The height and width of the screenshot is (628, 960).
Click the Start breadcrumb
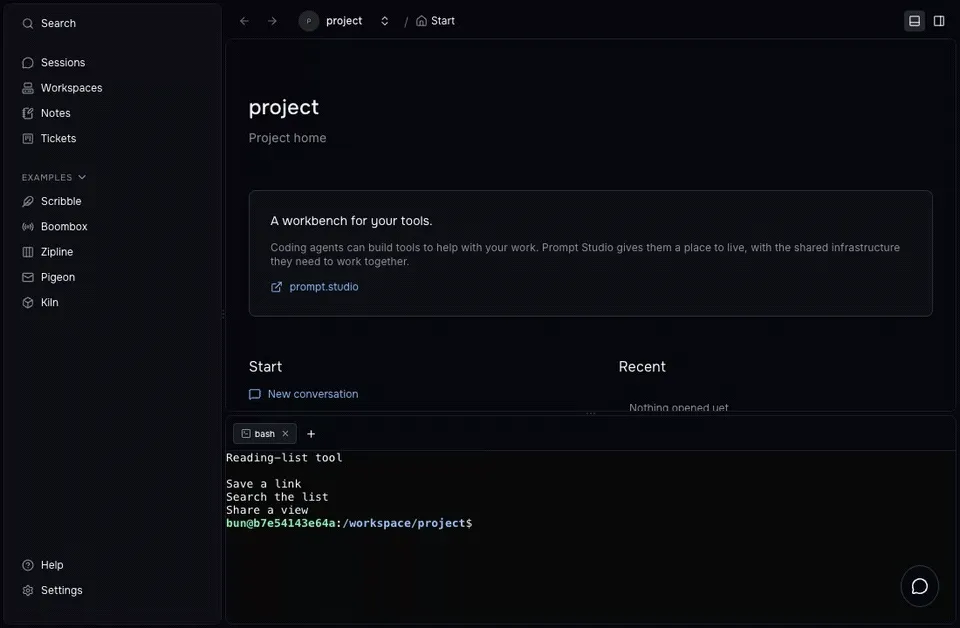[x=435, y=21]
